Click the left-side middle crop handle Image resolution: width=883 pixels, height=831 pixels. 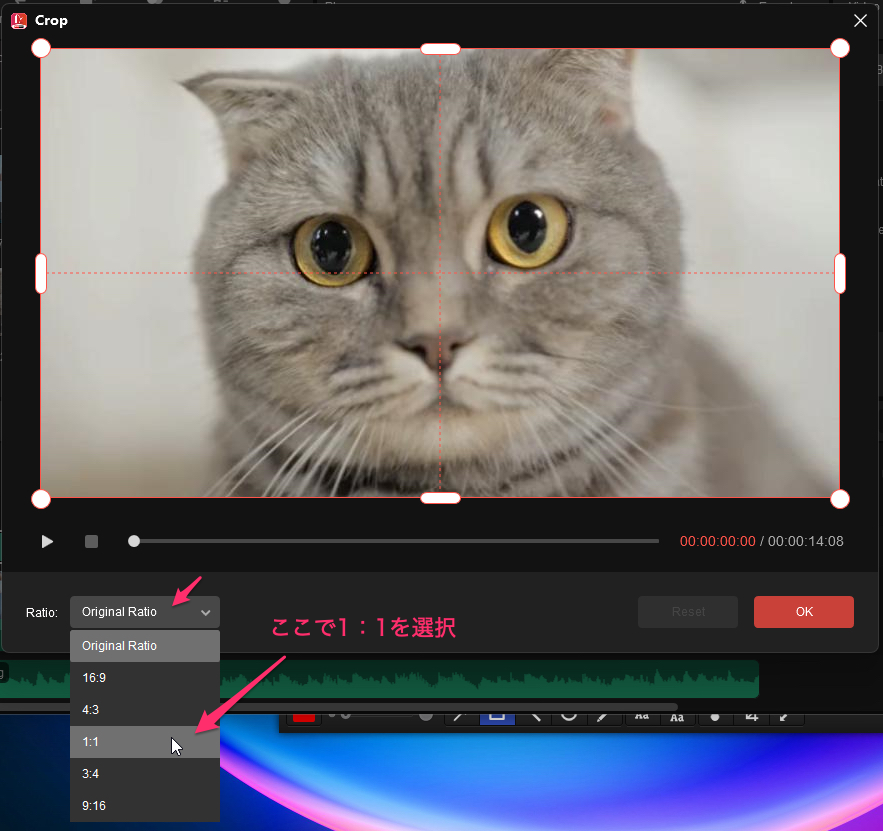[41, 273]
